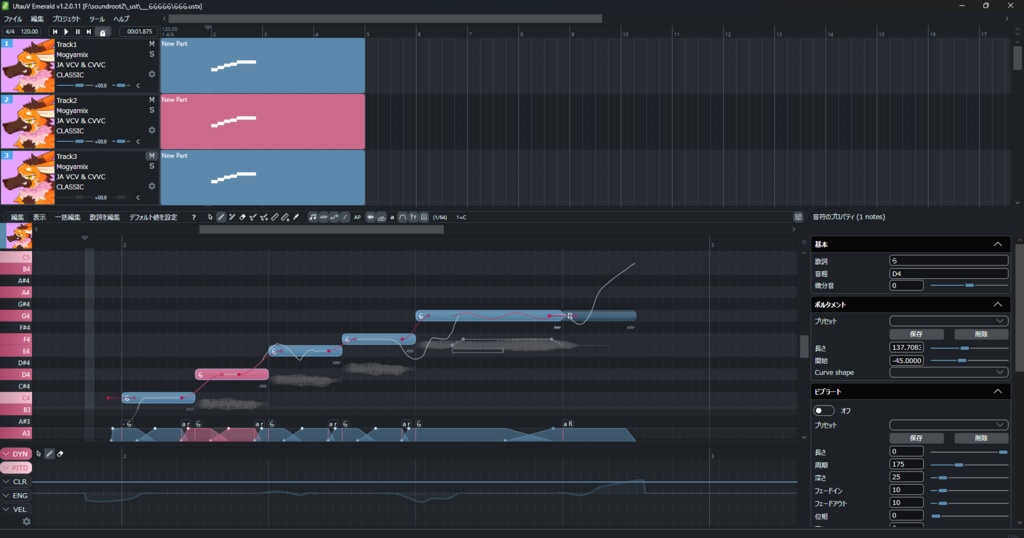This screenshot has height=538, width=1024.
Task: Select the pen plus tool in piano roll toolbar
Action: point(232,217)
